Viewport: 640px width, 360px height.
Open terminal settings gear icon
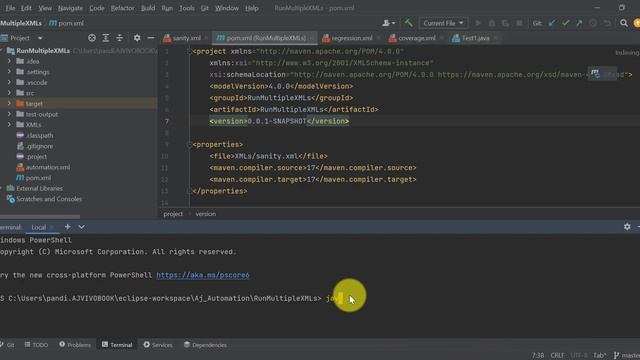(x=627, y=227)
